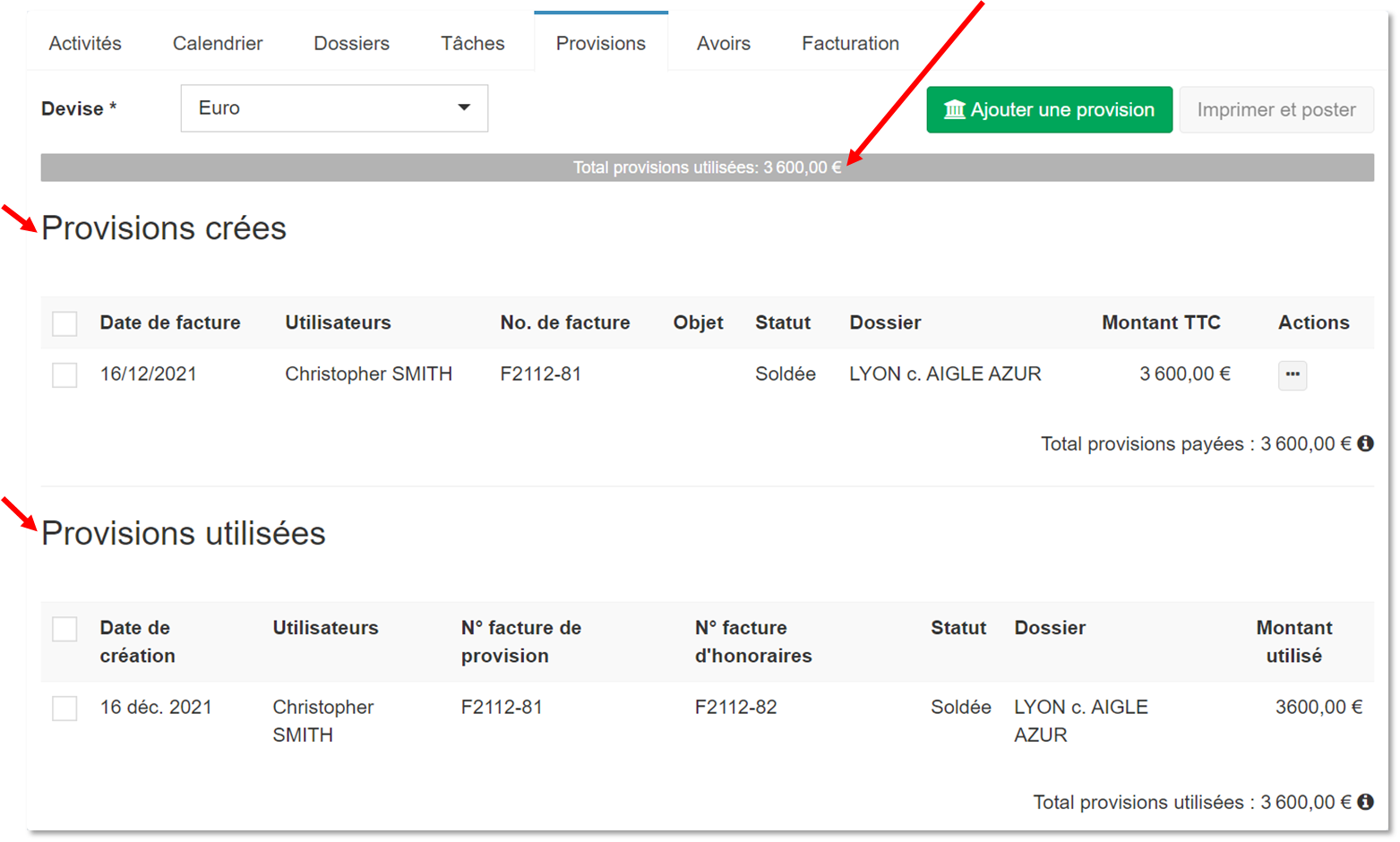Open the Tâches tab
1400x842 pixels.
pos(472,43)
